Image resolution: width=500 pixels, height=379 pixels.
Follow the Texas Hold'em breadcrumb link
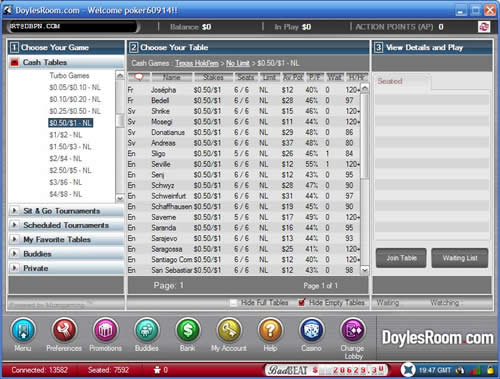pyautogui.click(x=197, y=63)
